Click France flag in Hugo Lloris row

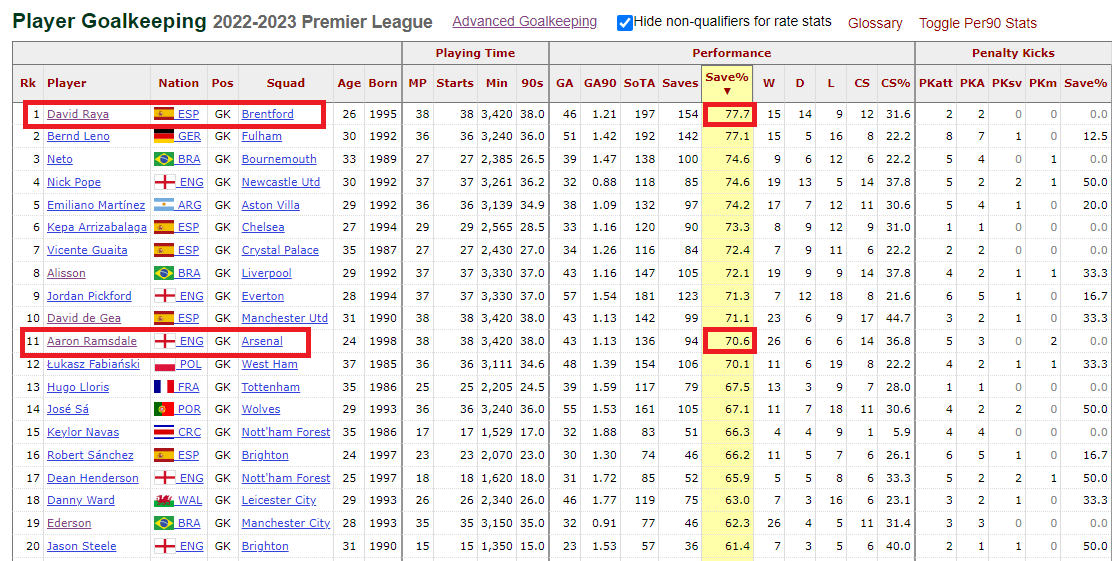[x=164, y=387]
